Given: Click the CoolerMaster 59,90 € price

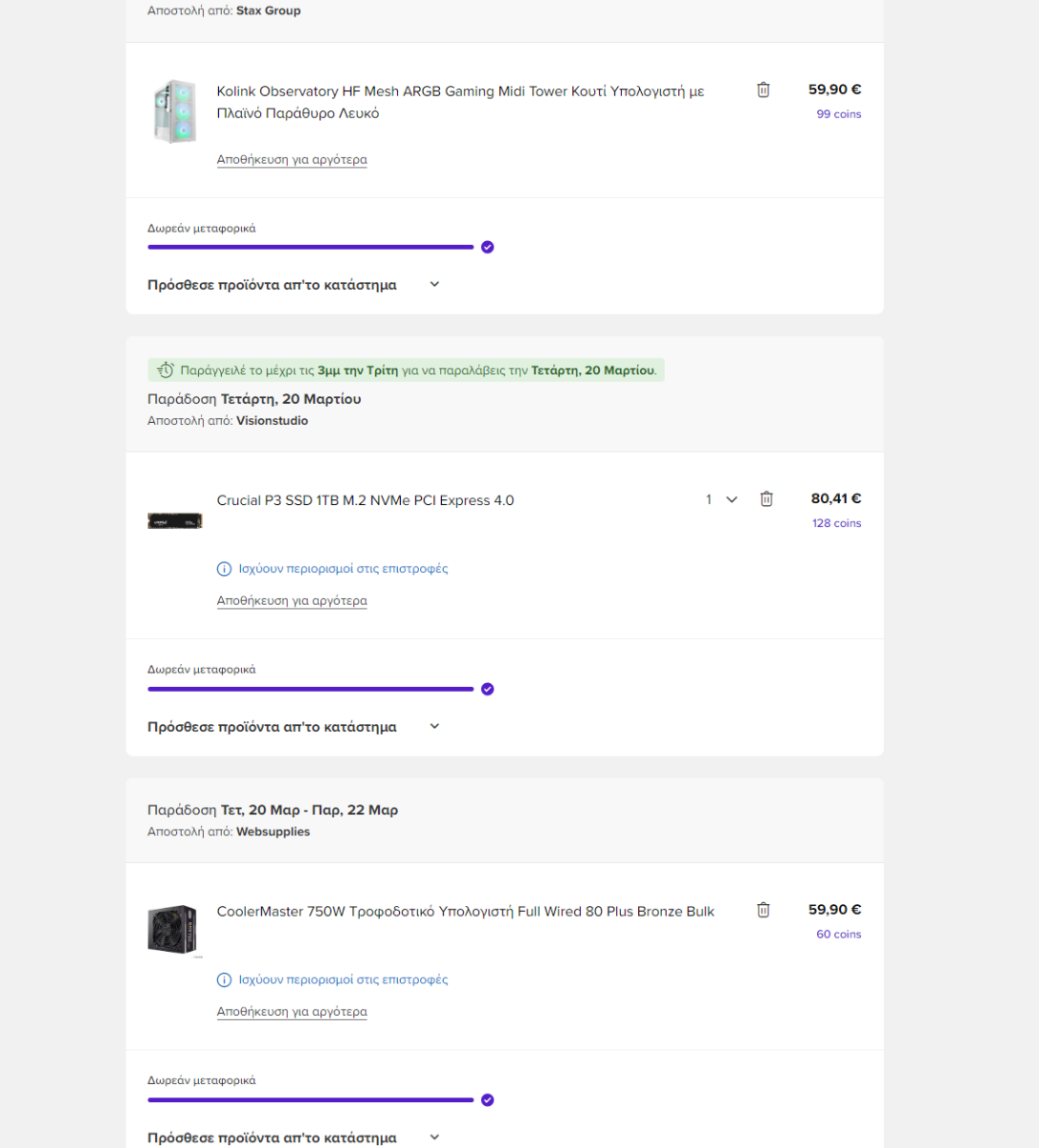Looking at the screenshot, I should tap(835, 910).
